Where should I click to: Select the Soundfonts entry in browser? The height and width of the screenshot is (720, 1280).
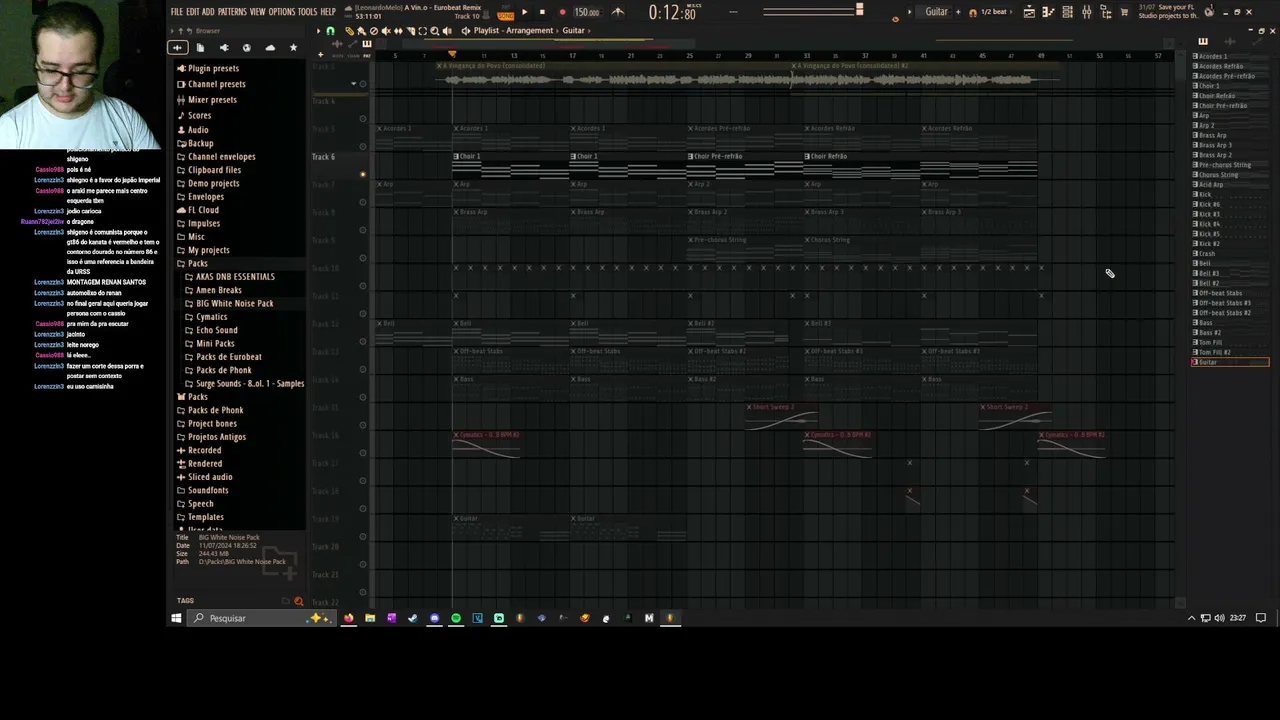click(x=208, y=491)
